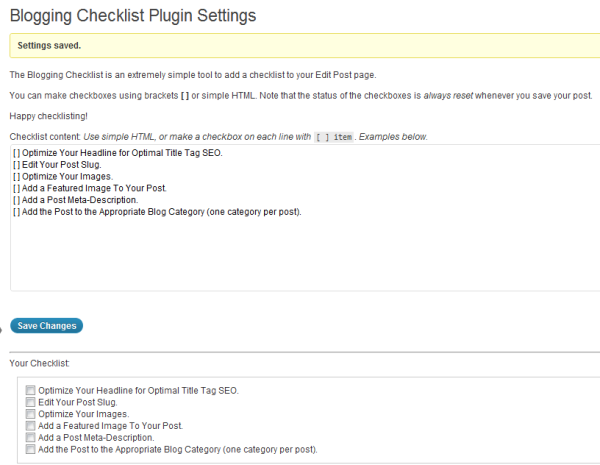Check the Appropriate Blog Category checkbox
600x465 pixels.
click(30, 449)
